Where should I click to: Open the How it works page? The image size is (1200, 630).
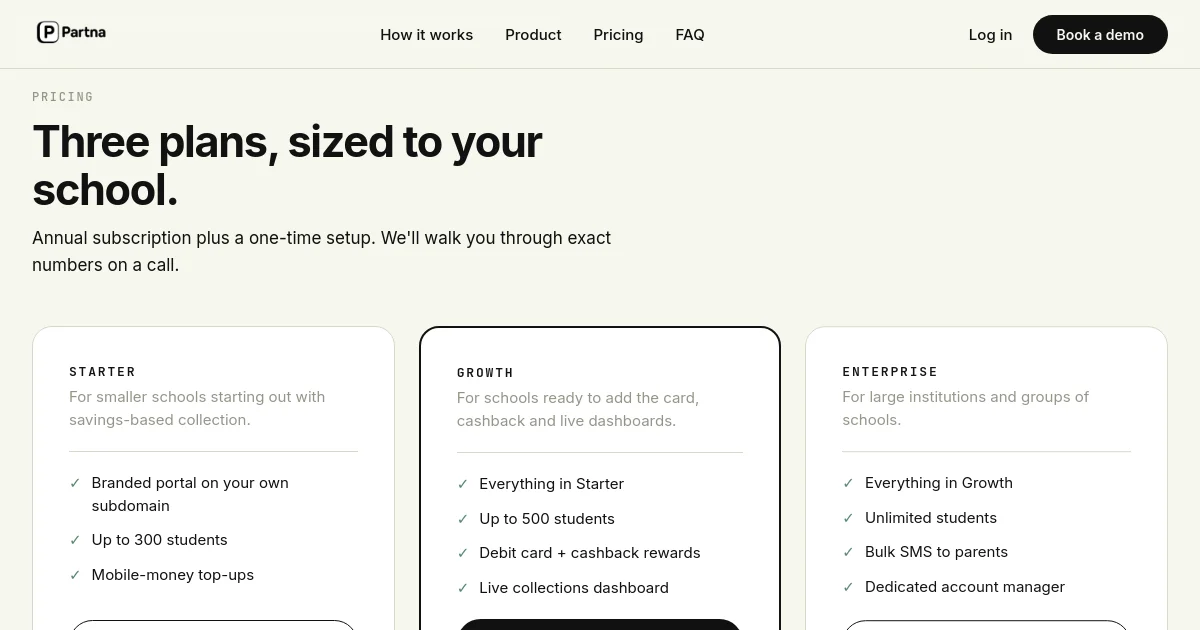click(426, 35)
